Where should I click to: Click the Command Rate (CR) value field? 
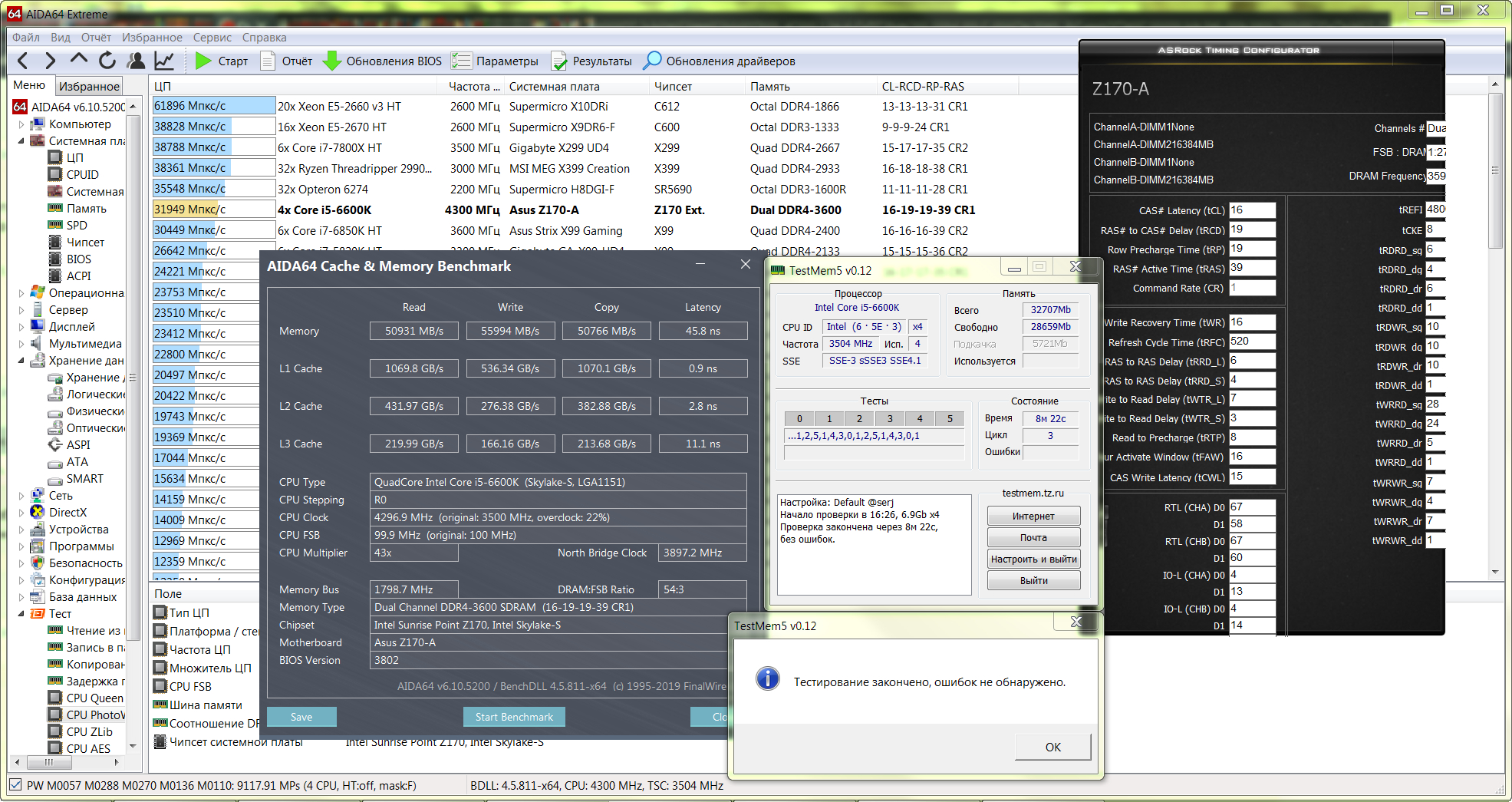tap(1252, 288)
